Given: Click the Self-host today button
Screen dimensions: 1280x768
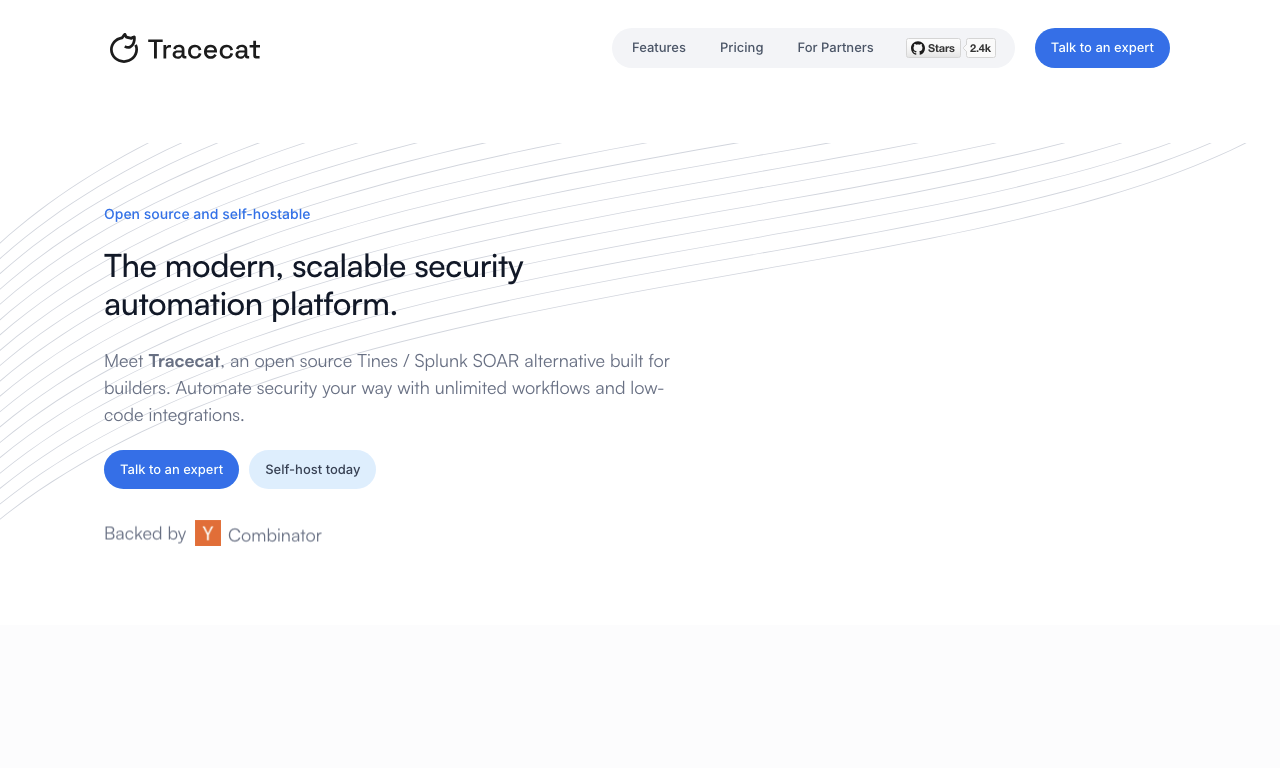Looking at the screenshot, I should click(x=313, y=470).
